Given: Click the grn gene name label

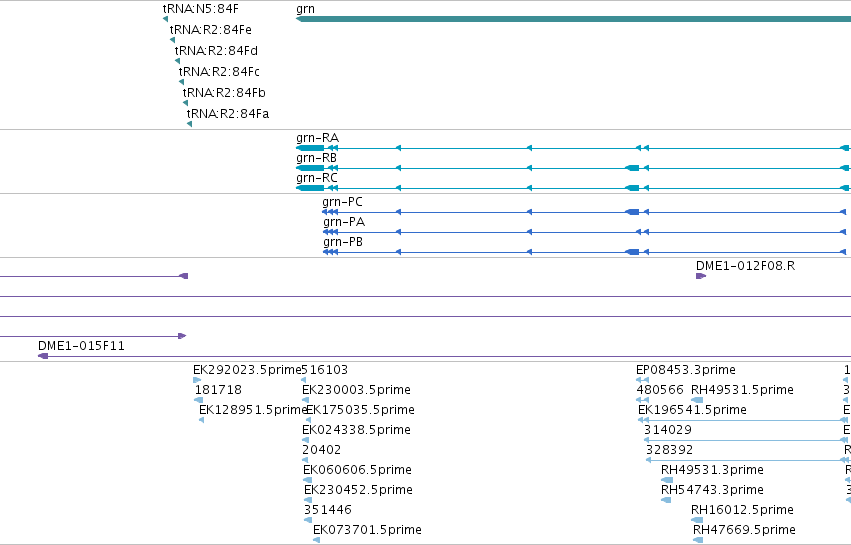Looking at the screenshot, I should click(306, 9).
